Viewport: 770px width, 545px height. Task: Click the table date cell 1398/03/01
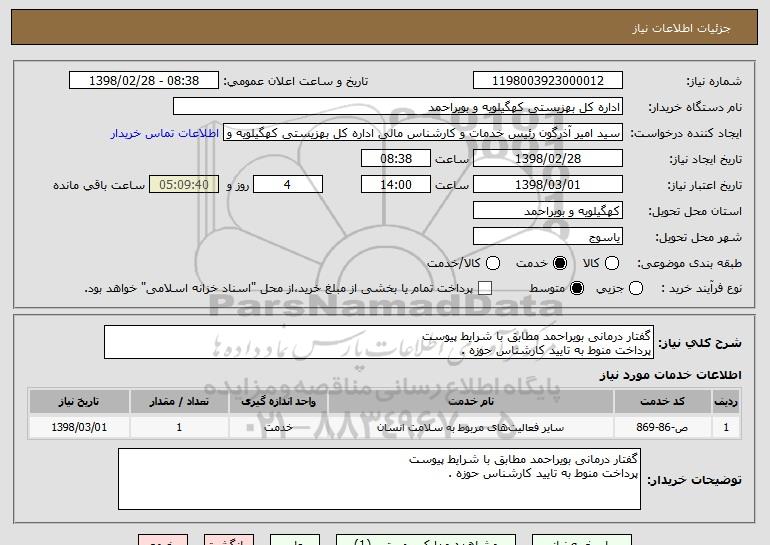[79, 427]
